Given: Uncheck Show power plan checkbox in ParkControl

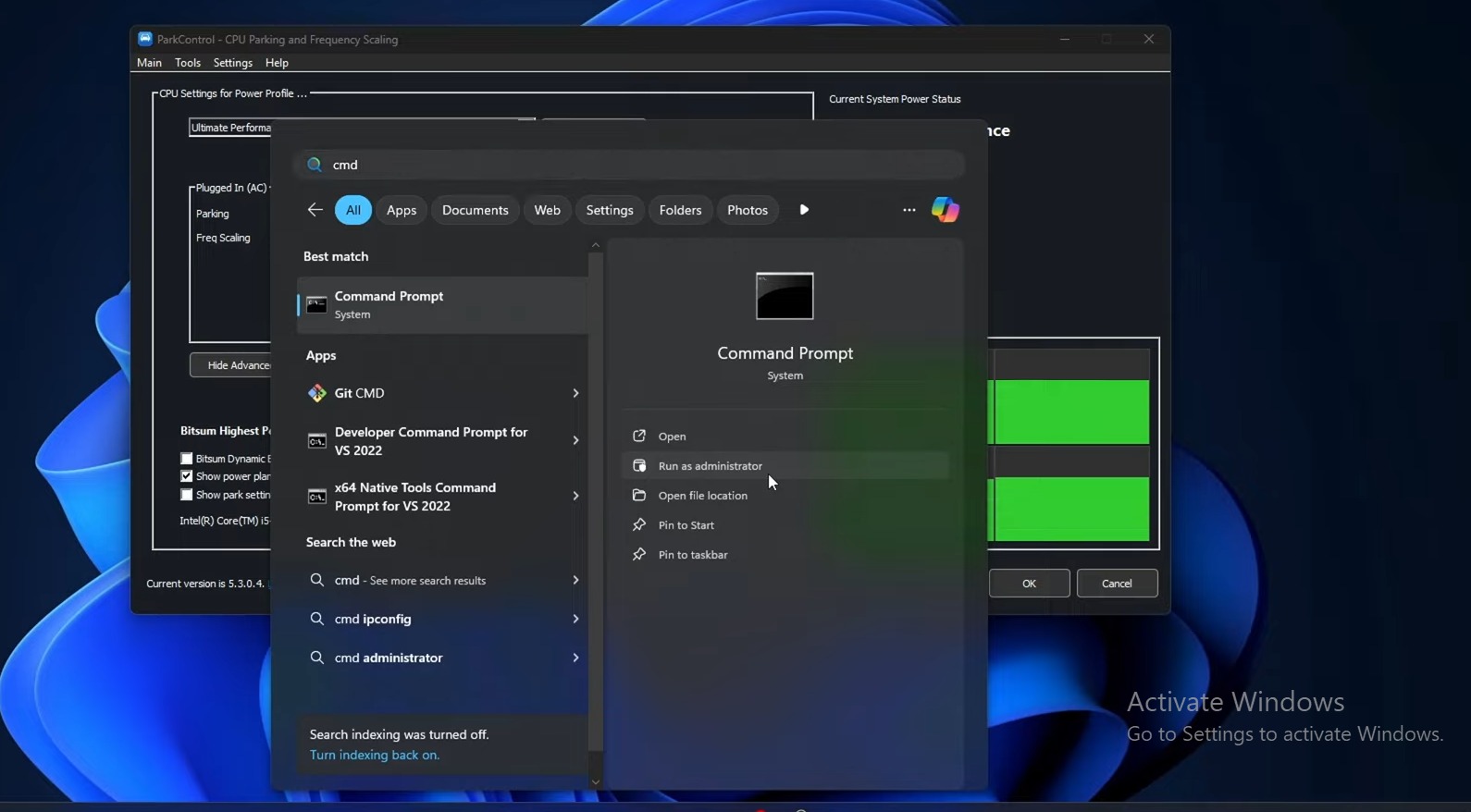Looking at the screenshot, I should [x=186, y=476].
